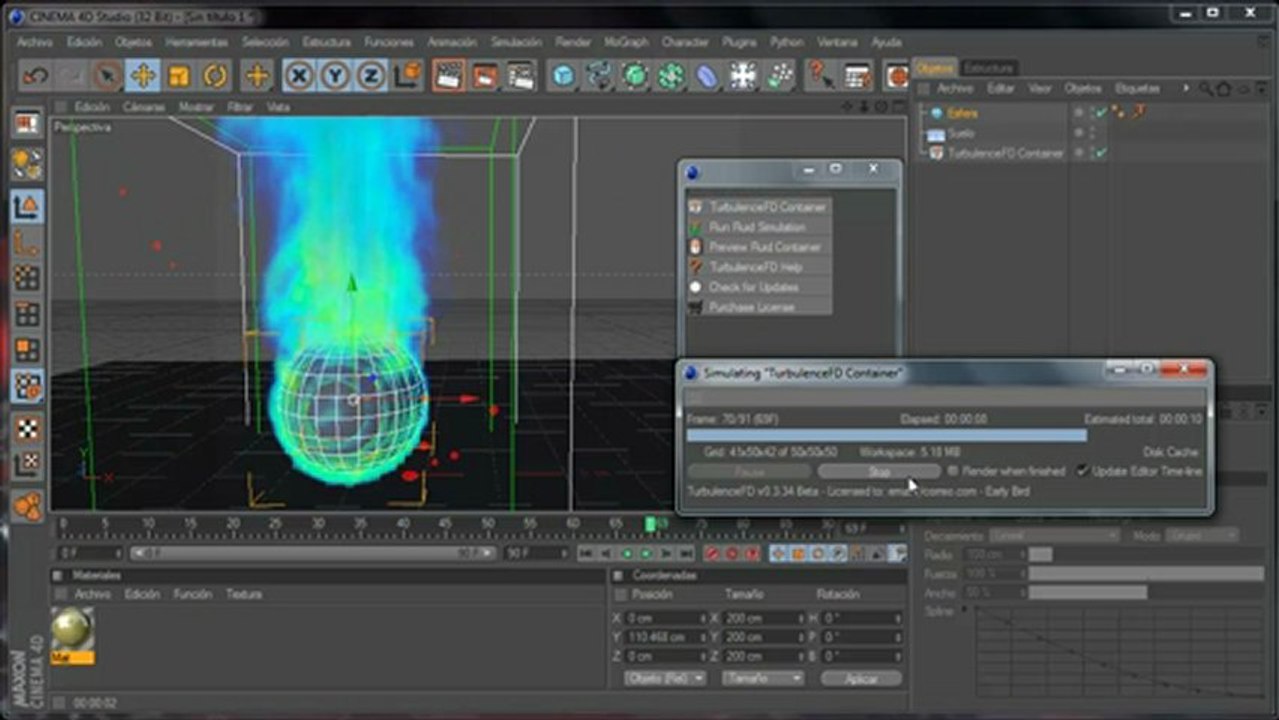
Task: Open viewport Cámaras menu
Action: point(144,106)
